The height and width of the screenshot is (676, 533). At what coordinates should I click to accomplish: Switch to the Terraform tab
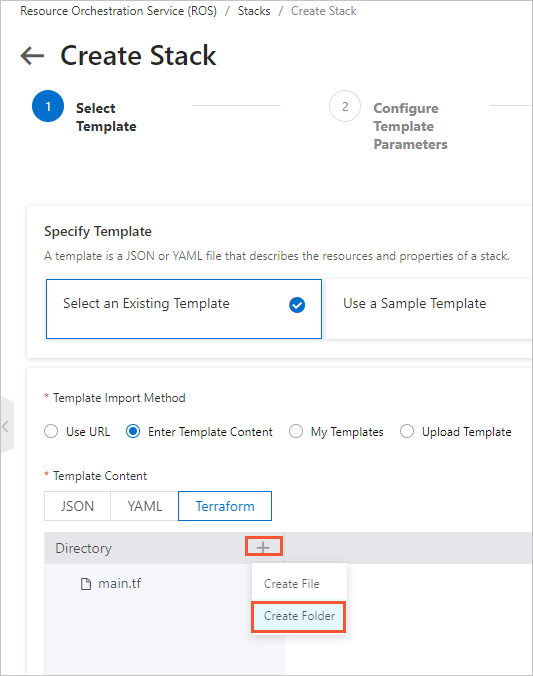pos(225,506)
